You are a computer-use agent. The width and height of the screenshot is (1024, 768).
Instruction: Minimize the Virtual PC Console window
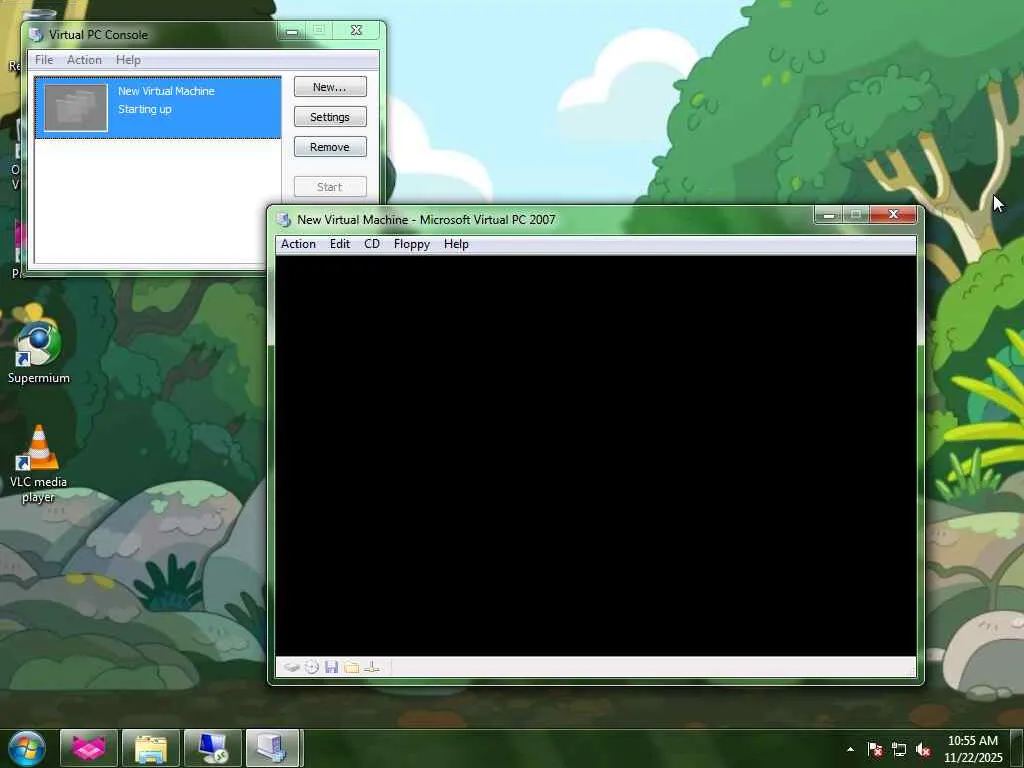292,31
